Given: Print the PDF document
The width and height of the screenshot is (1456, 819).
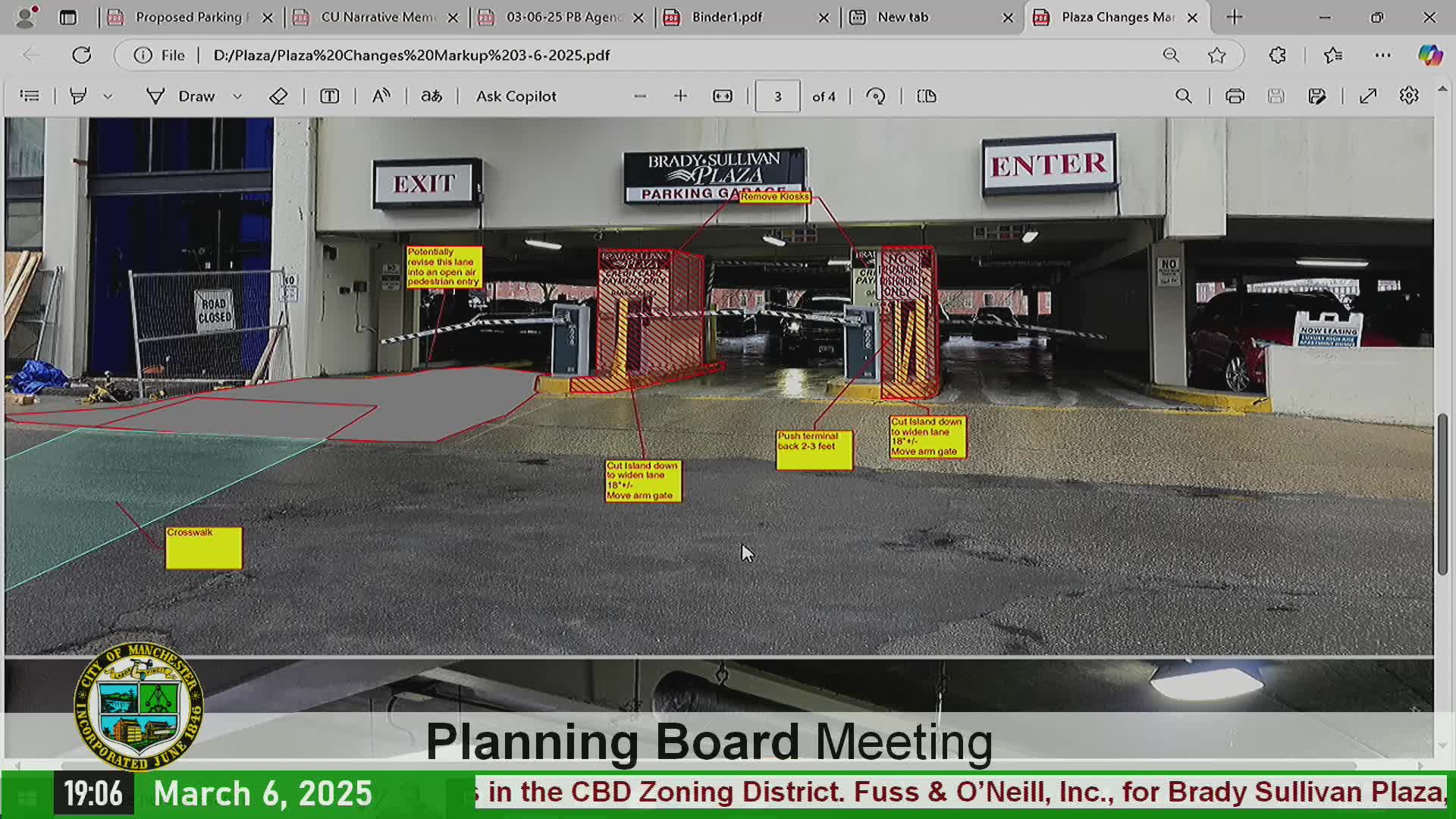Looking at the screenshot, I should 1235,96.
